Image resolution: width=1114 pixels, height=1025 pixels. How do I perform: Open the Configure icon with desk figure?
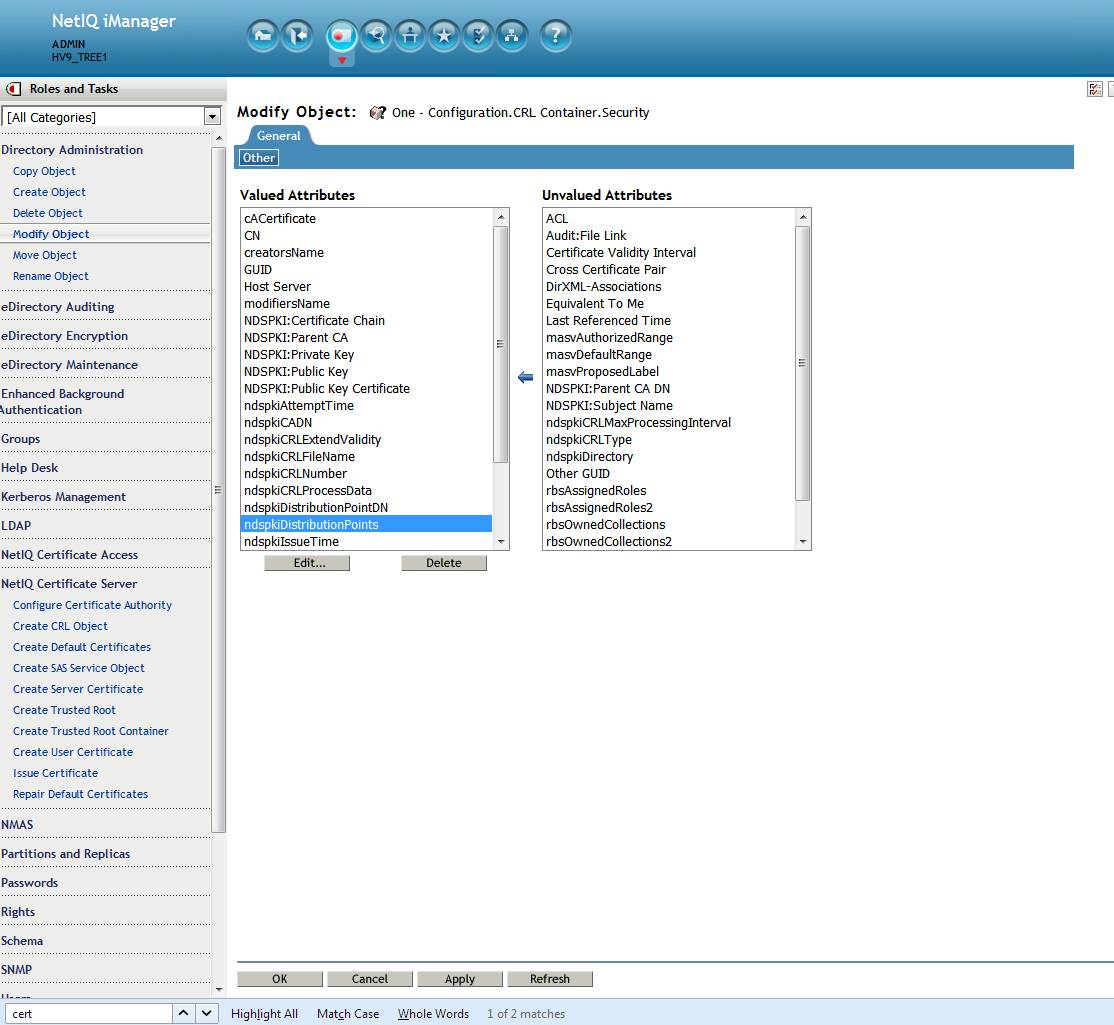click(410, 35)
